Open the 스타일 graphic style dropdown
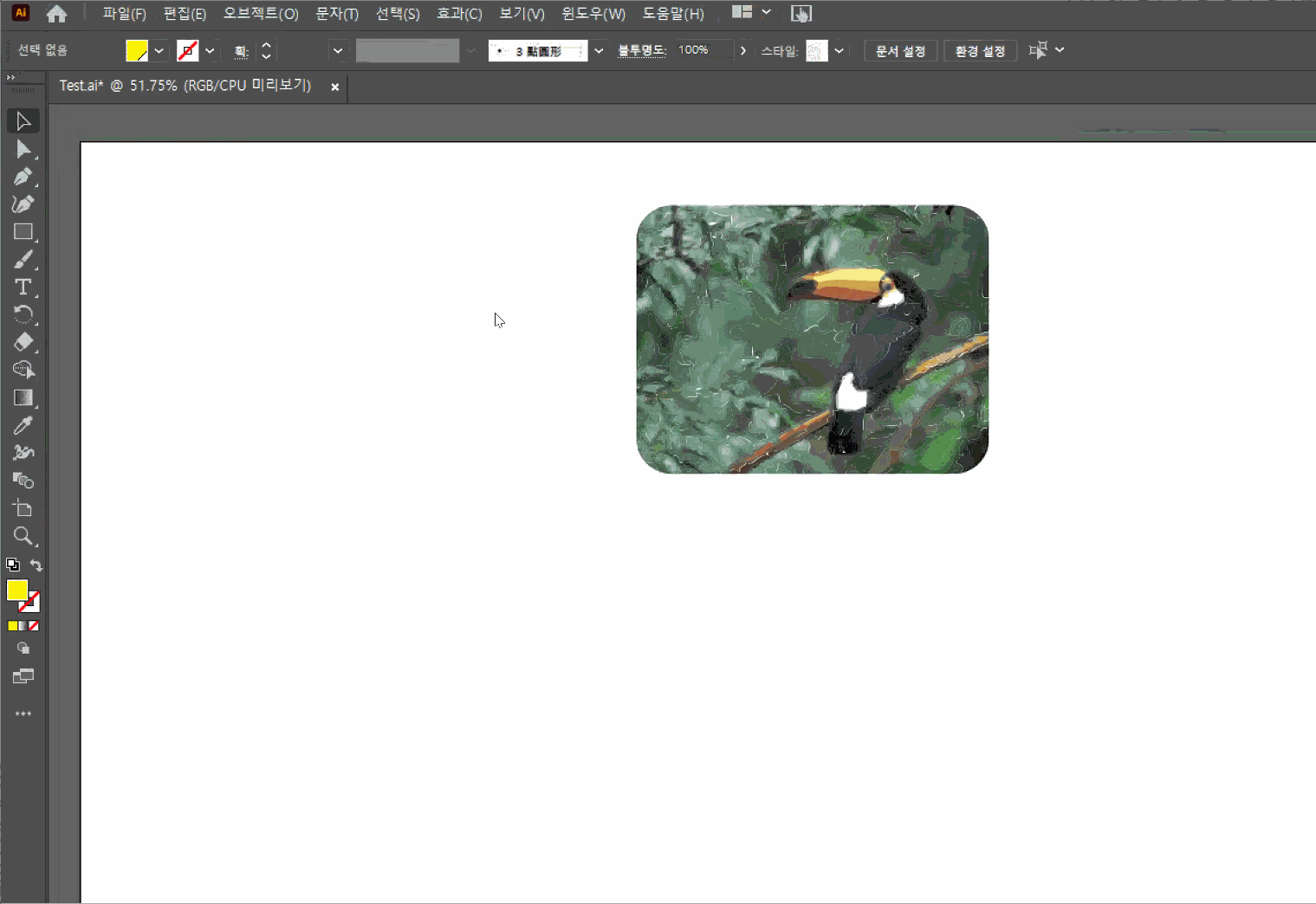Viewport: 1316px width, 904px height. pyautogui.click(x=839, y=51)
